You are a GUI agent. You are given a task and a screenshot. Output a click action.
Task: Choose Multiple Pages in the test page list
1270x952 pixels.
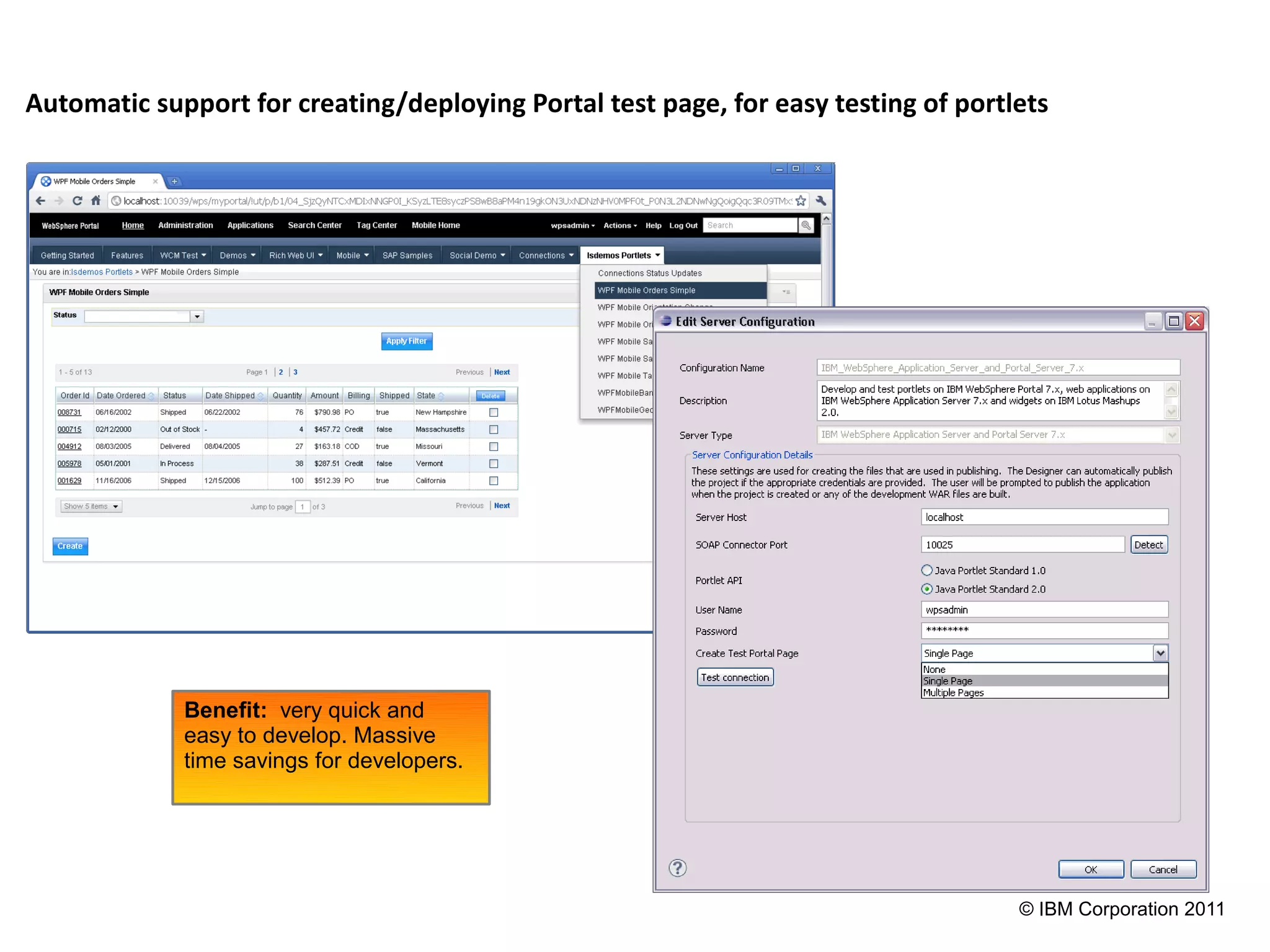pos(1044,693)
